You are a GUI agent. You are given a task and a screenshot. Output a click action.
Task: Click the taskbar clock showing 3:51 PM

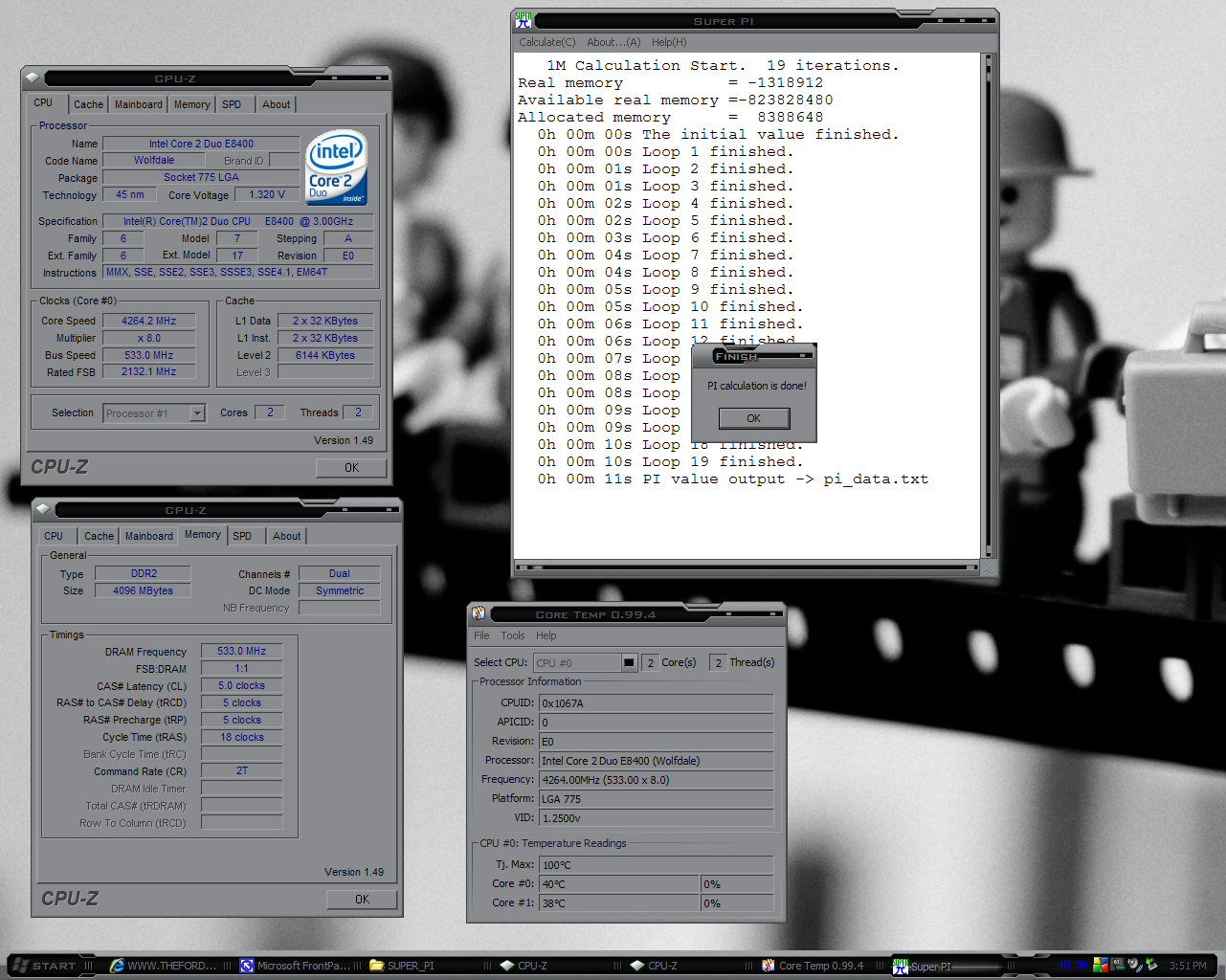1188,966
